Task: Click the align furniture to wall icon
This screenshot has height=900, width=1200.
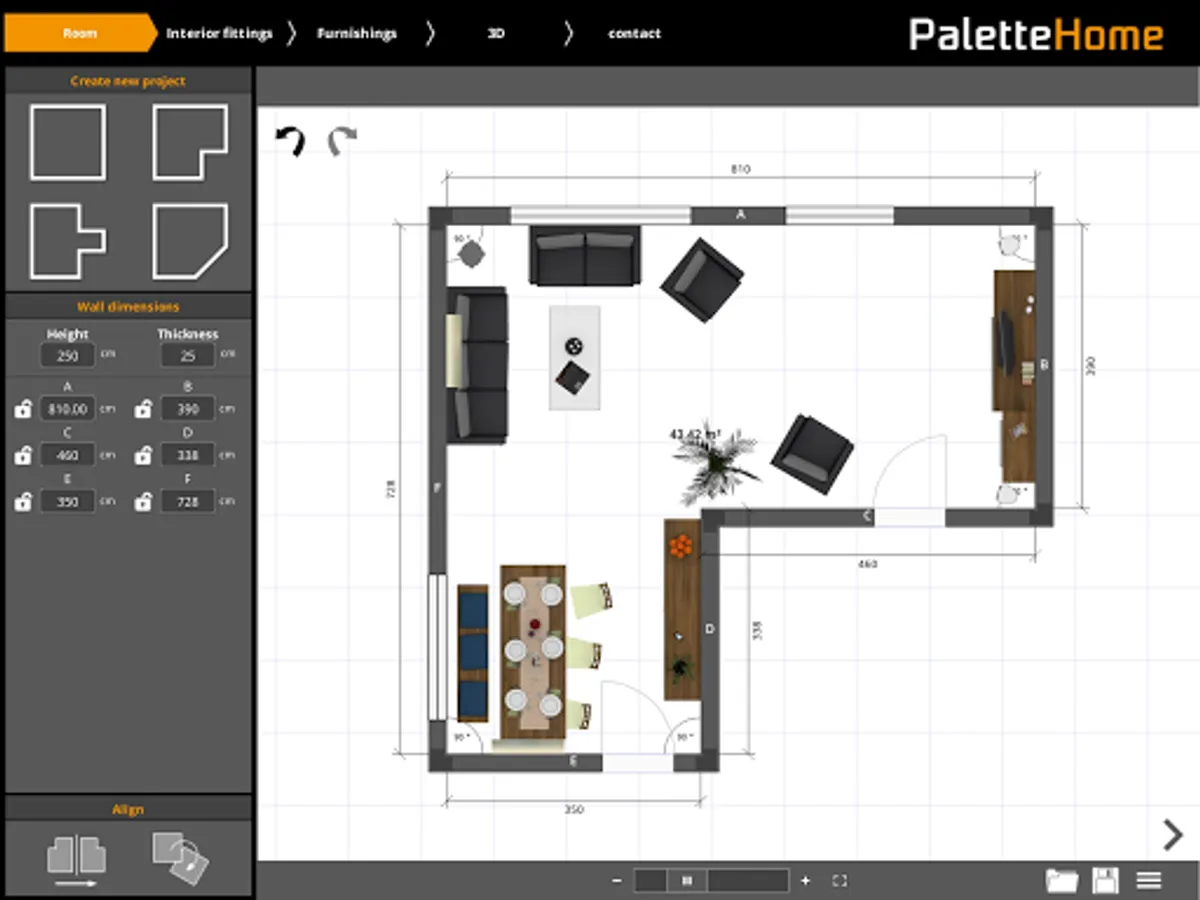Action: tap(76, 862)
